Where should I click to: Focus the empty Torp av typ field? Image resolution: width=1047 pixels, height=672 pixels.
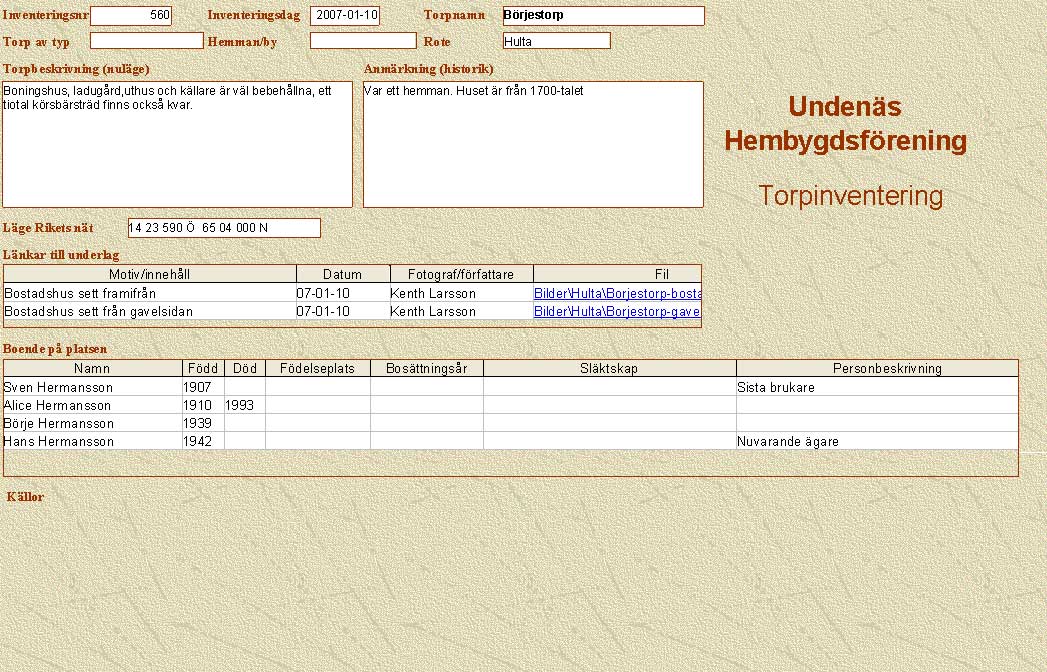click(146, 41)
